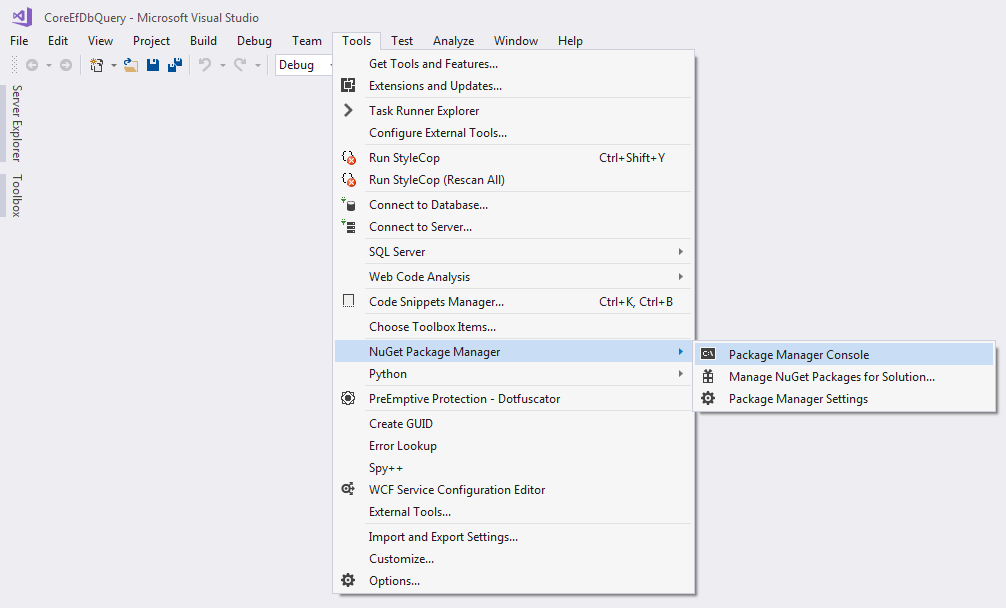Open the Toolbox side tab
The height and width of the screenshot is (608, 1006).
point(16,195)
